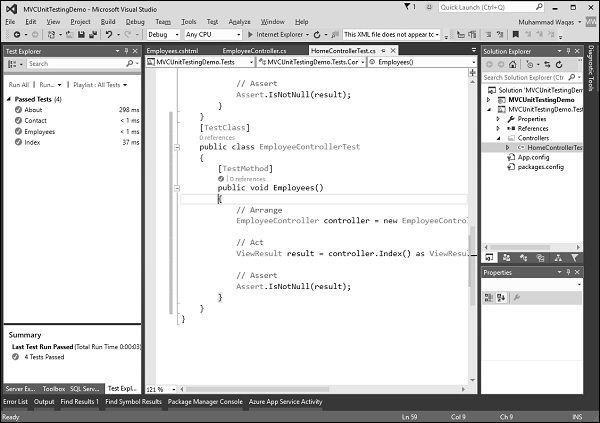Click the Alphabetical sort icon in Properties

point(501,297)
